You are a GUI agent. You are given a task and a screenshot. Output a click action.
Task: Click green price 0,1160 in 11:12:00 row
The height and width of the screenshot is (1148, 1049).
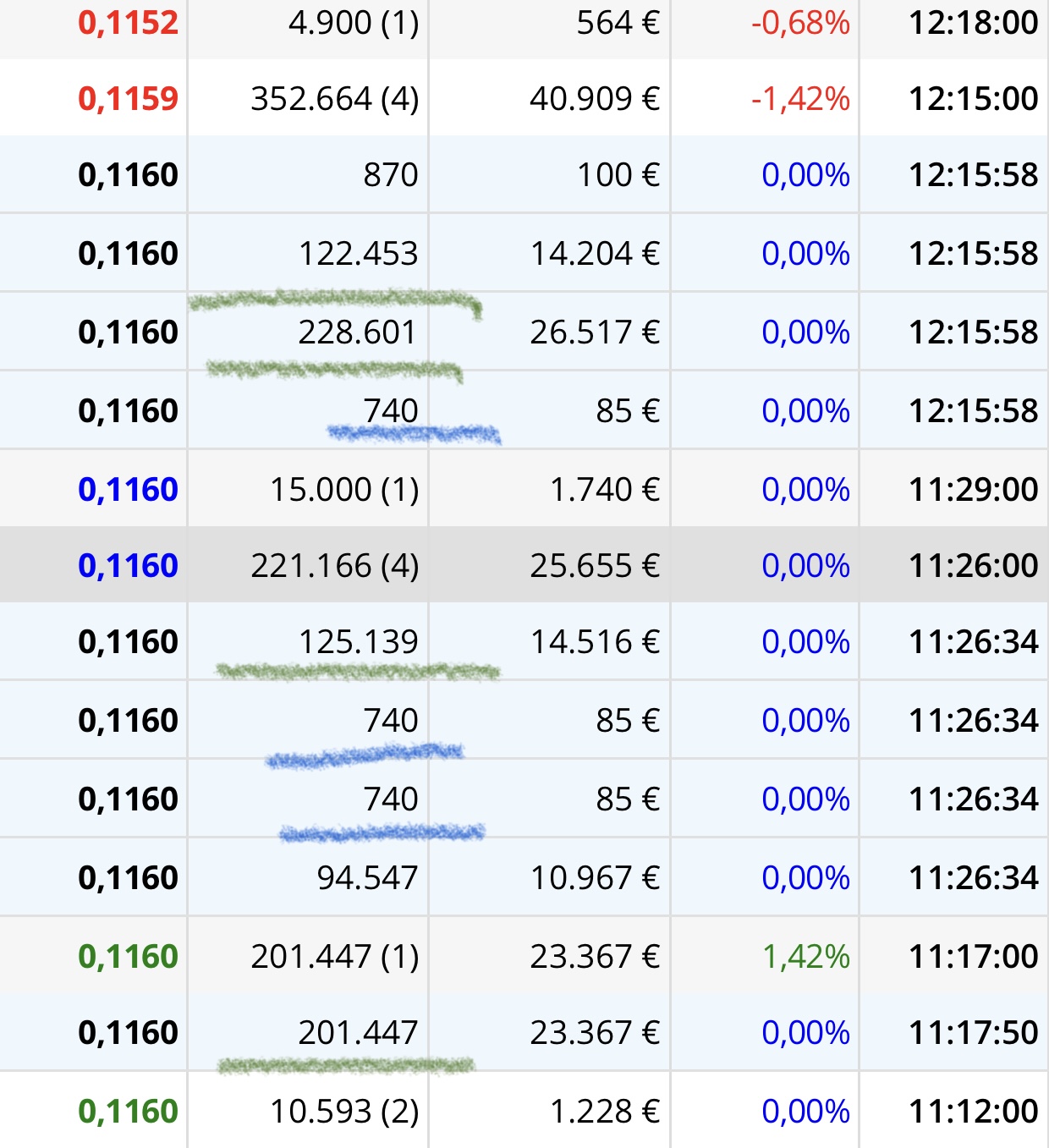point(128,1112)
